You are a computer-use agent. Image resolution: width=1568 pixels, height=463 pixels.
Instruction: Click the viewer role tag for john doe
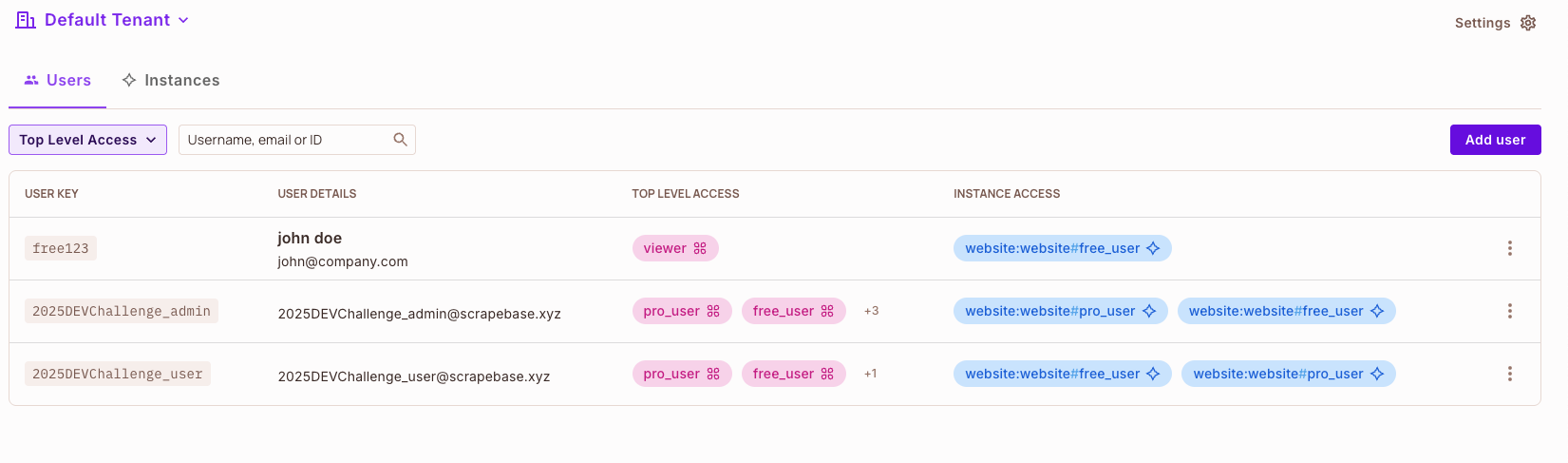click(675, 248)
